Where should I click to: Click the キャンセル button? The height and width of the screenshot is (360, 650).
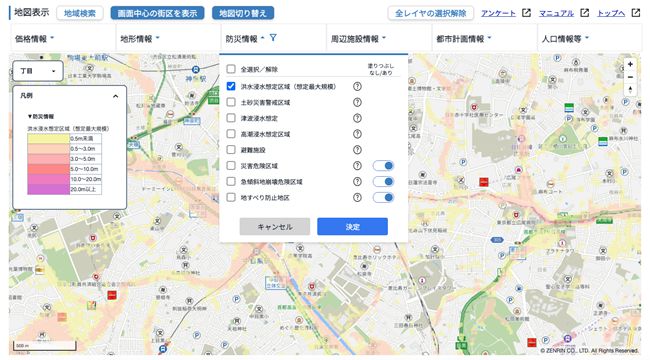point(274,226)
